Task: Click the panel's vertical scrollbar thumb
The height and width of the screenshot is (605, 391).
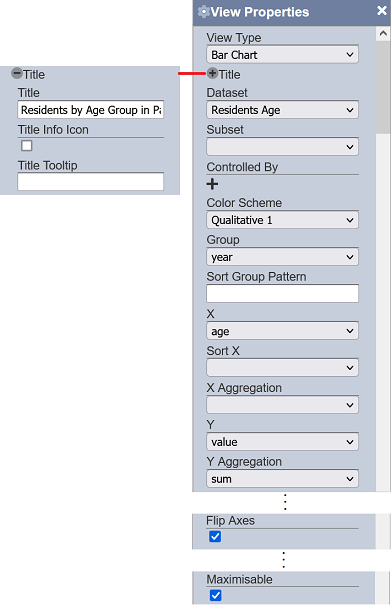Action: 383,87
